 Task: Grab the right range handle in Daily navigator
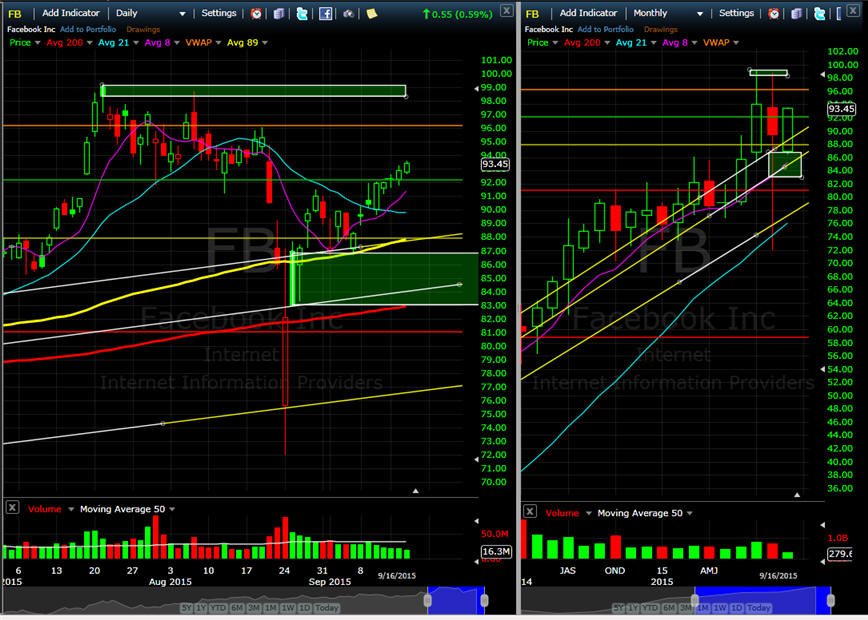[x=484, y=601]
